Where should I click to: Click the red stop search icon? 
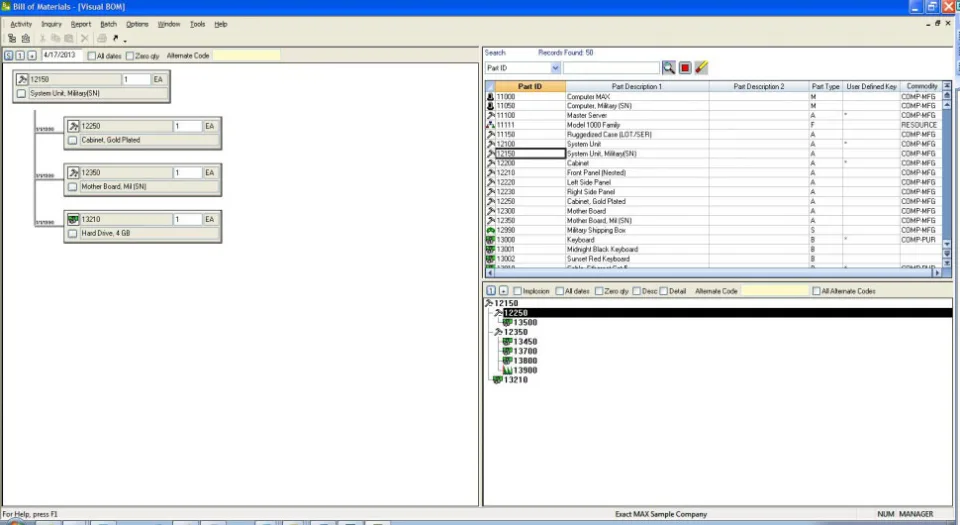pyautogui.click(x=685, y=68)
